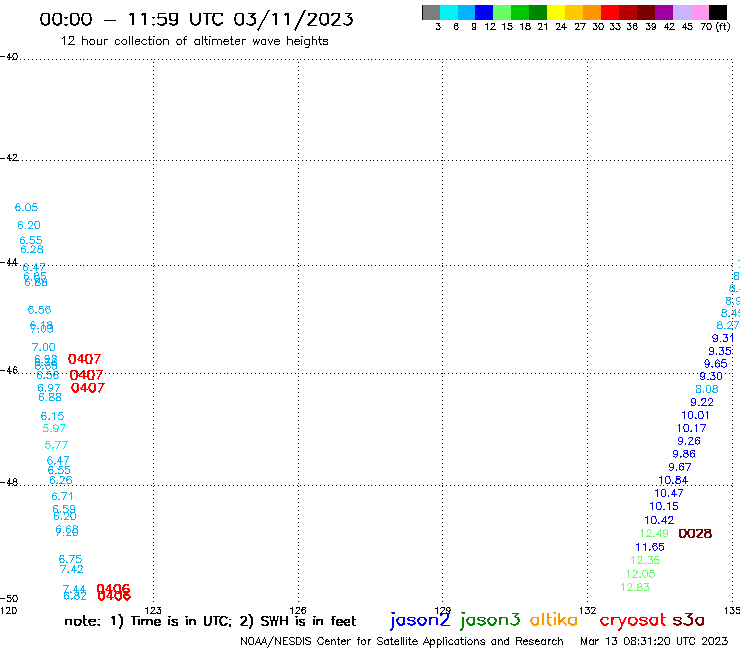Click the wave height value 7.42
Image resolution: width=740 pixels, height=650 pixels.
point(72,569)
